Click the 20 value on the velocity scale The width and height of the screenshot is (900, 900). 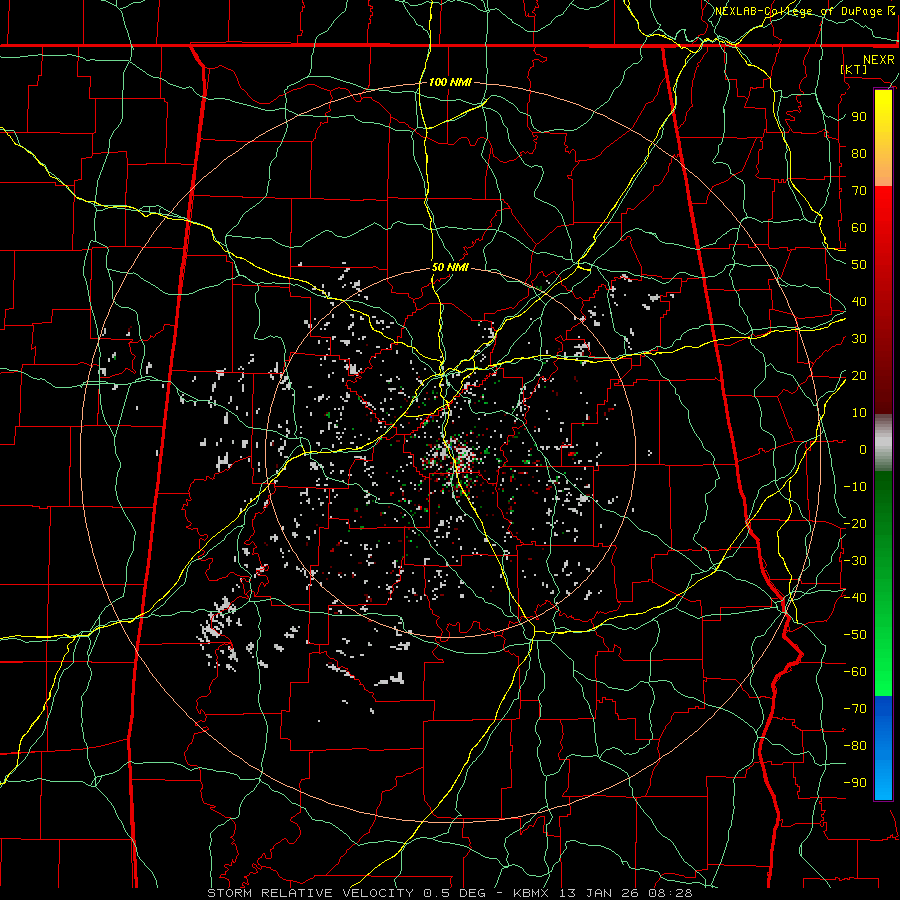click(x=859, y=375)
